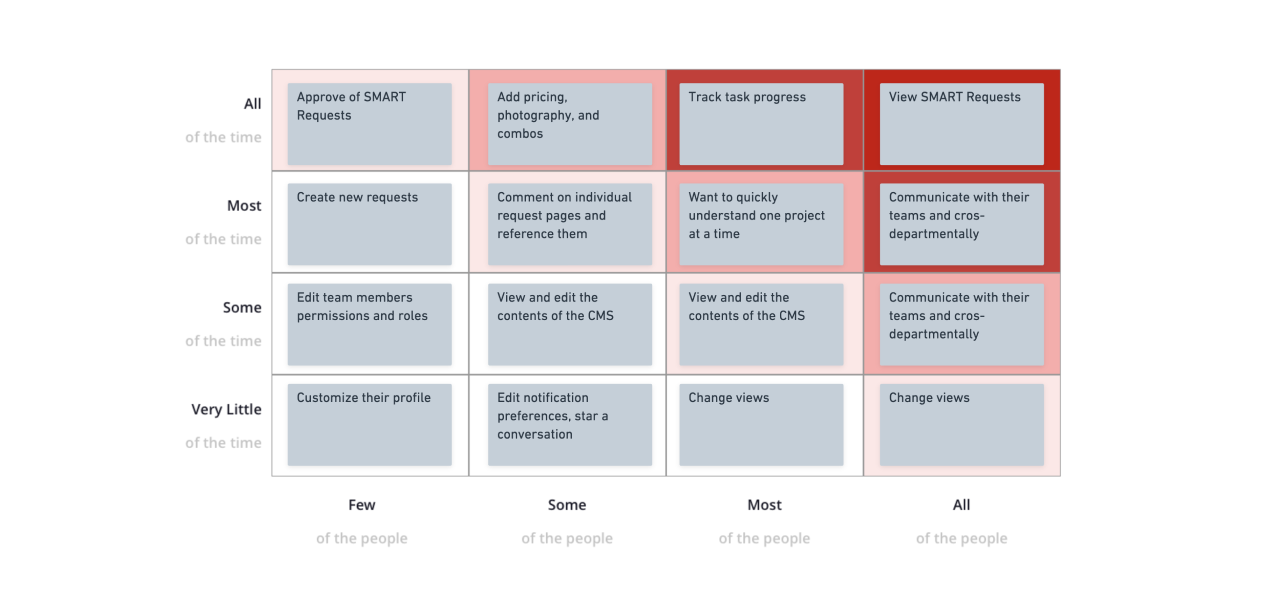Click the Most of the people column label

764,505
